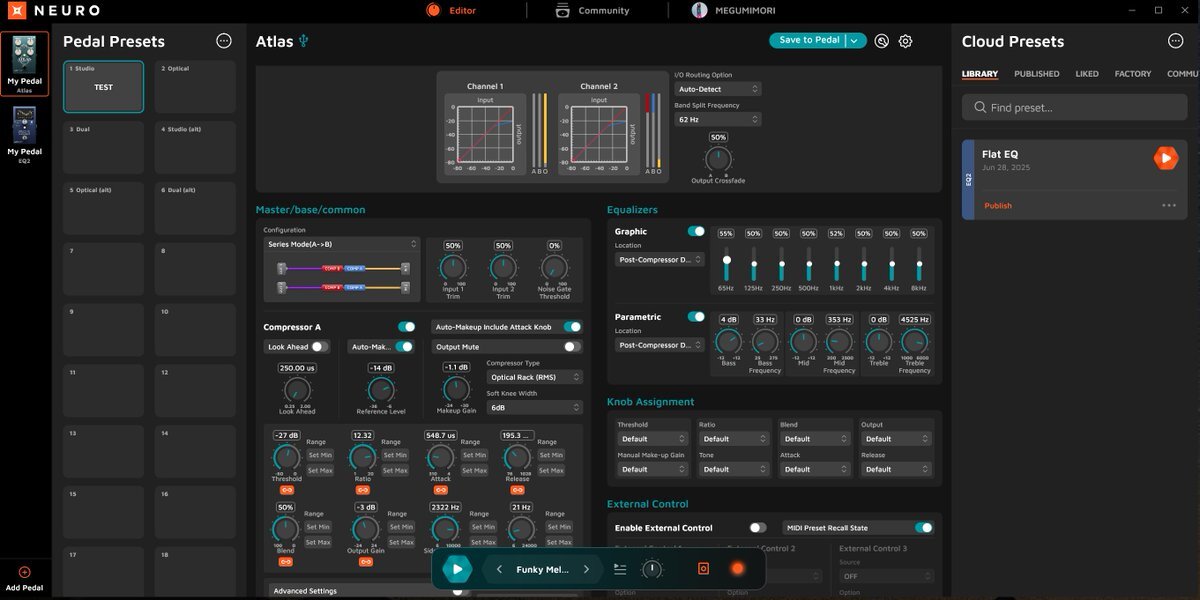Click the Neuro logo icon in title bar

[18, 10]
